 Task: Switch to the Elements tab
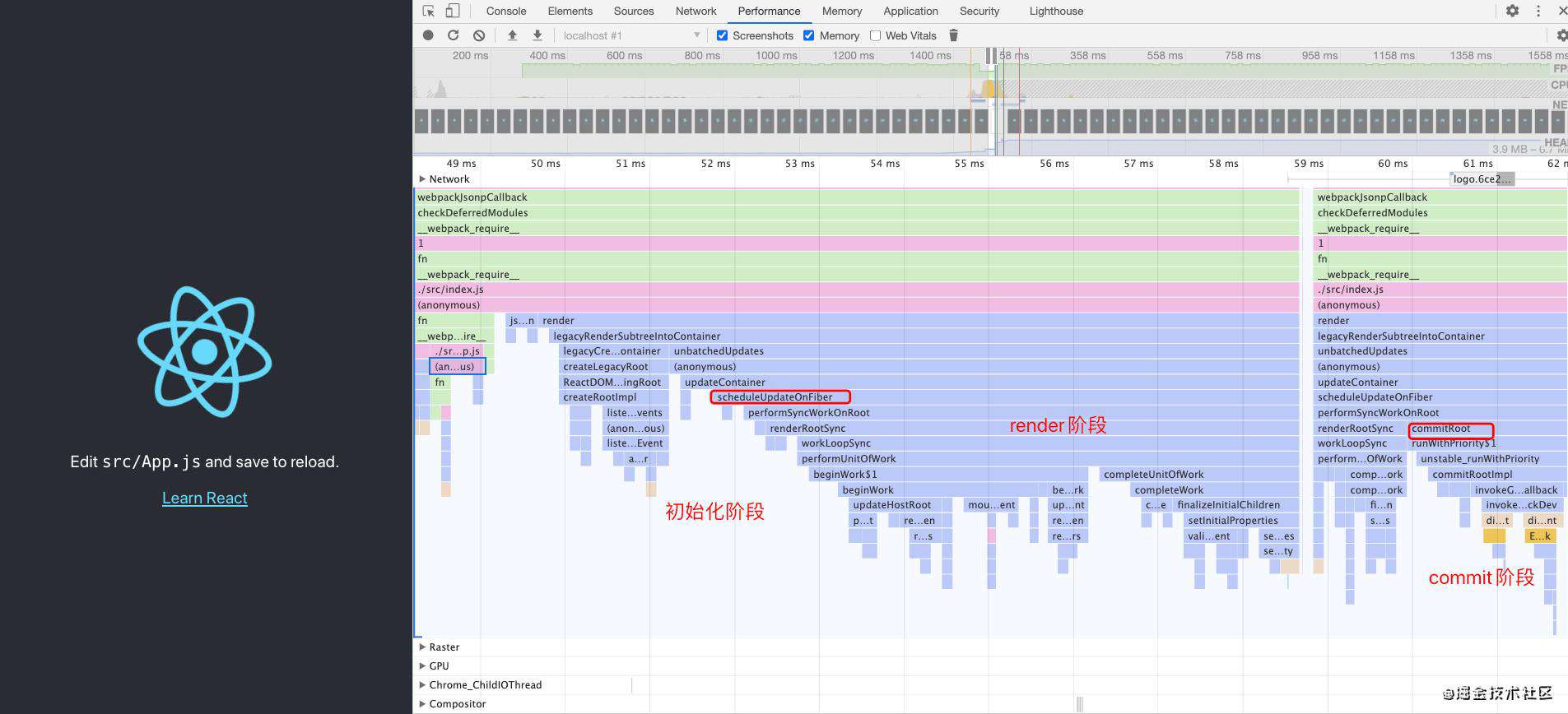tap(570, 11)
